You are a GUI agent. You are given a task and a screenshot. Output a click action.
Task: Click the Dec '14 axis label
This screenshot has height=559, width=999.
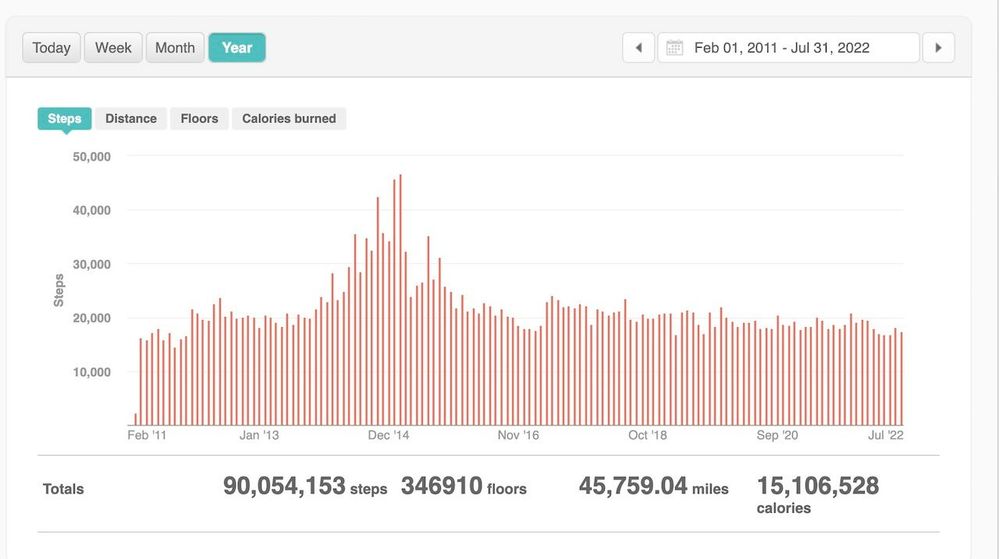point(389,435)
